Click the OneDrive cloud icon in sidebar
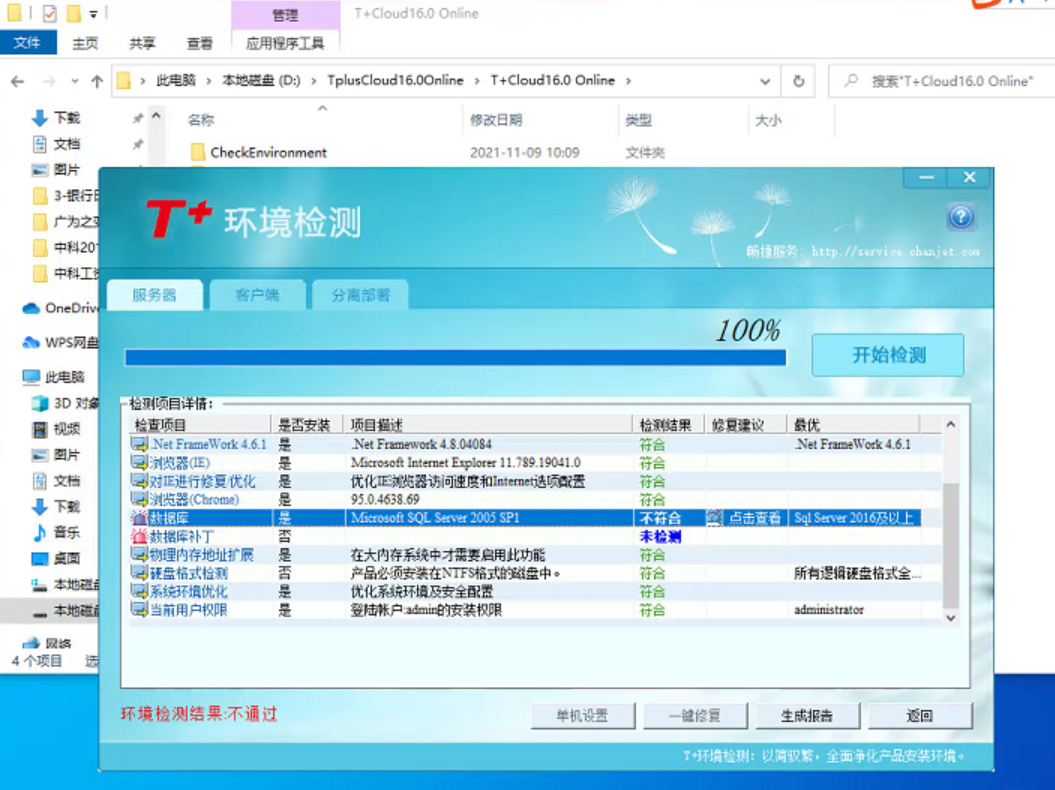Viewport: 1055px width, 790px height. pyautogui.click(x=31, y=308)
